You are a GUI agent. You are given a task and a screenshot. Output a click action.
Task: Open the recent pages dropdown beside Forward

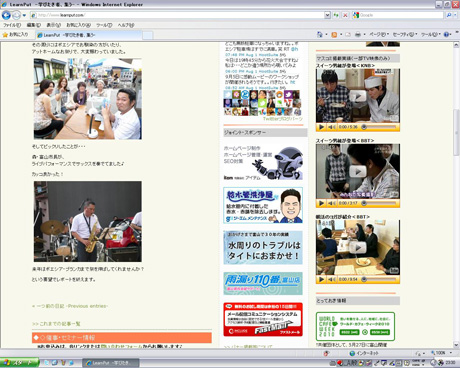pos(24,15)
